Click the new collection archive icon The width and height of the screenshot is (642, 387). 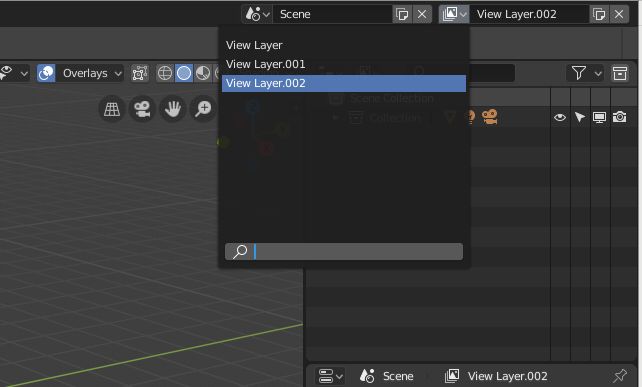pyautogui.click(x=620, y=73)
